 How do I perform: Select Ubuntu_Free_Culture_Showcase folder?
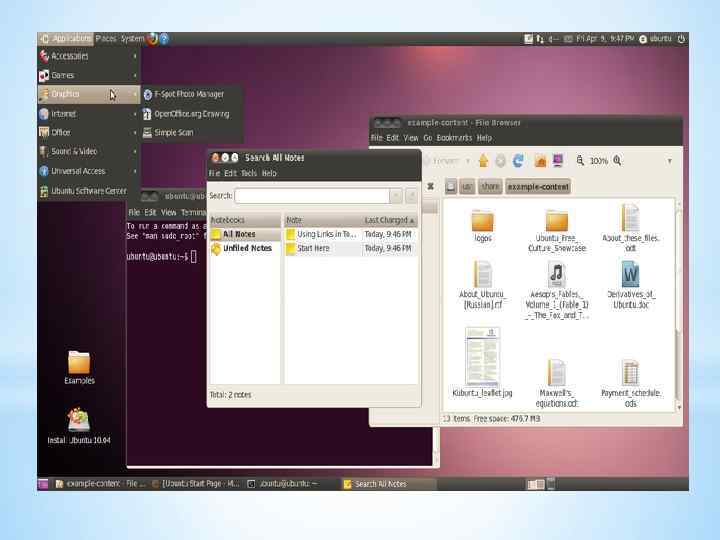(557, 221)
